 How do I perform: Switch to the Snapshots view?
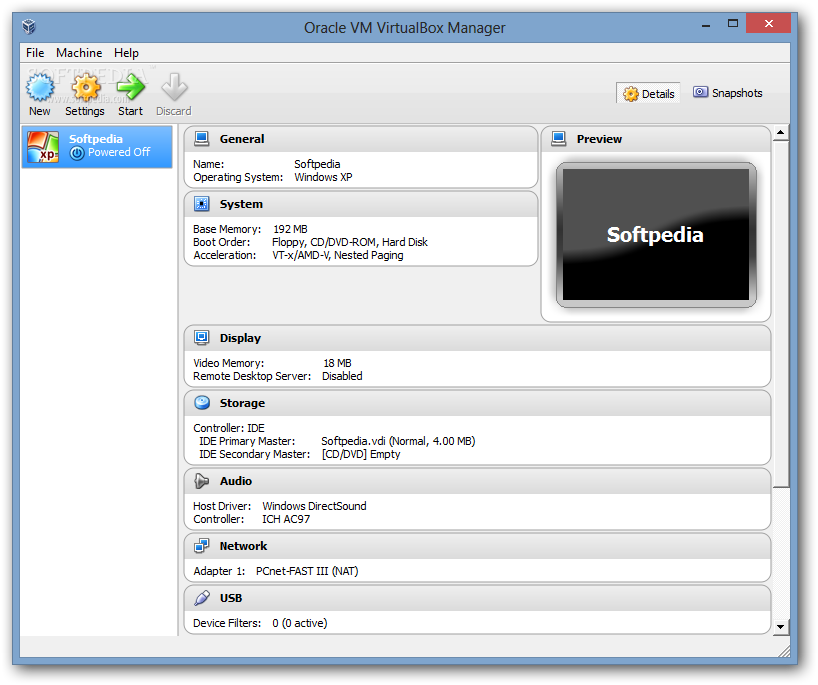(728, 93)
